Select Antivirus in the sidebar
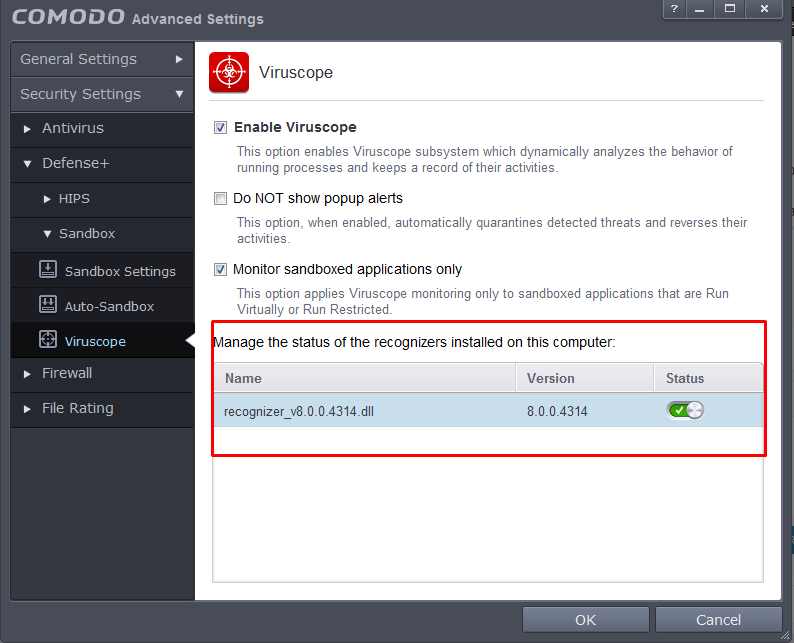Viewport: 794px width, 643px height. coord(102,129)
